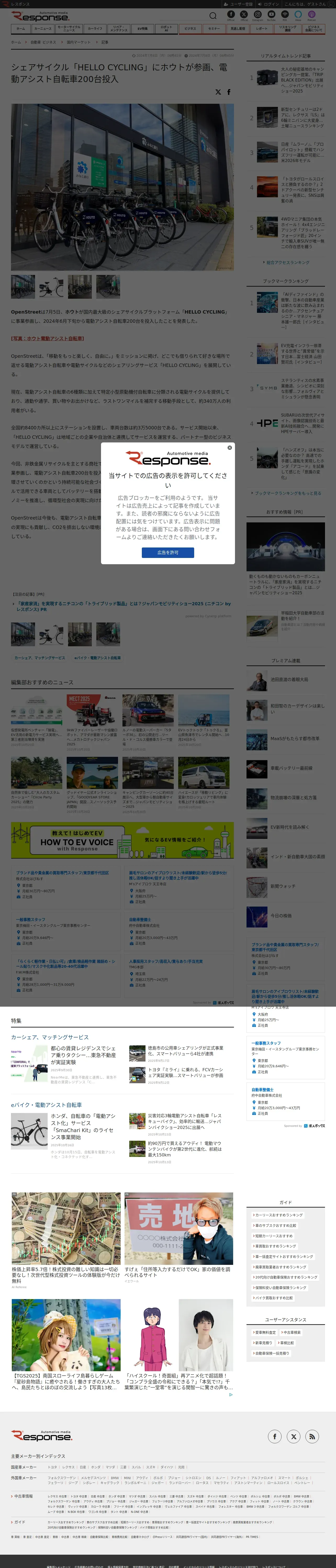Click the HOW TO EV VOICE banner
The image size is (336, 1568).
122,841
